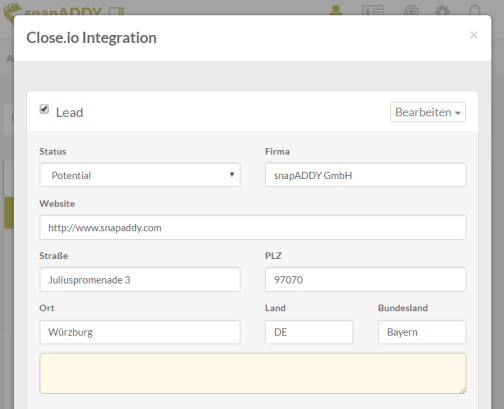Click the notification bell icon in header

[x=475, y=10]
